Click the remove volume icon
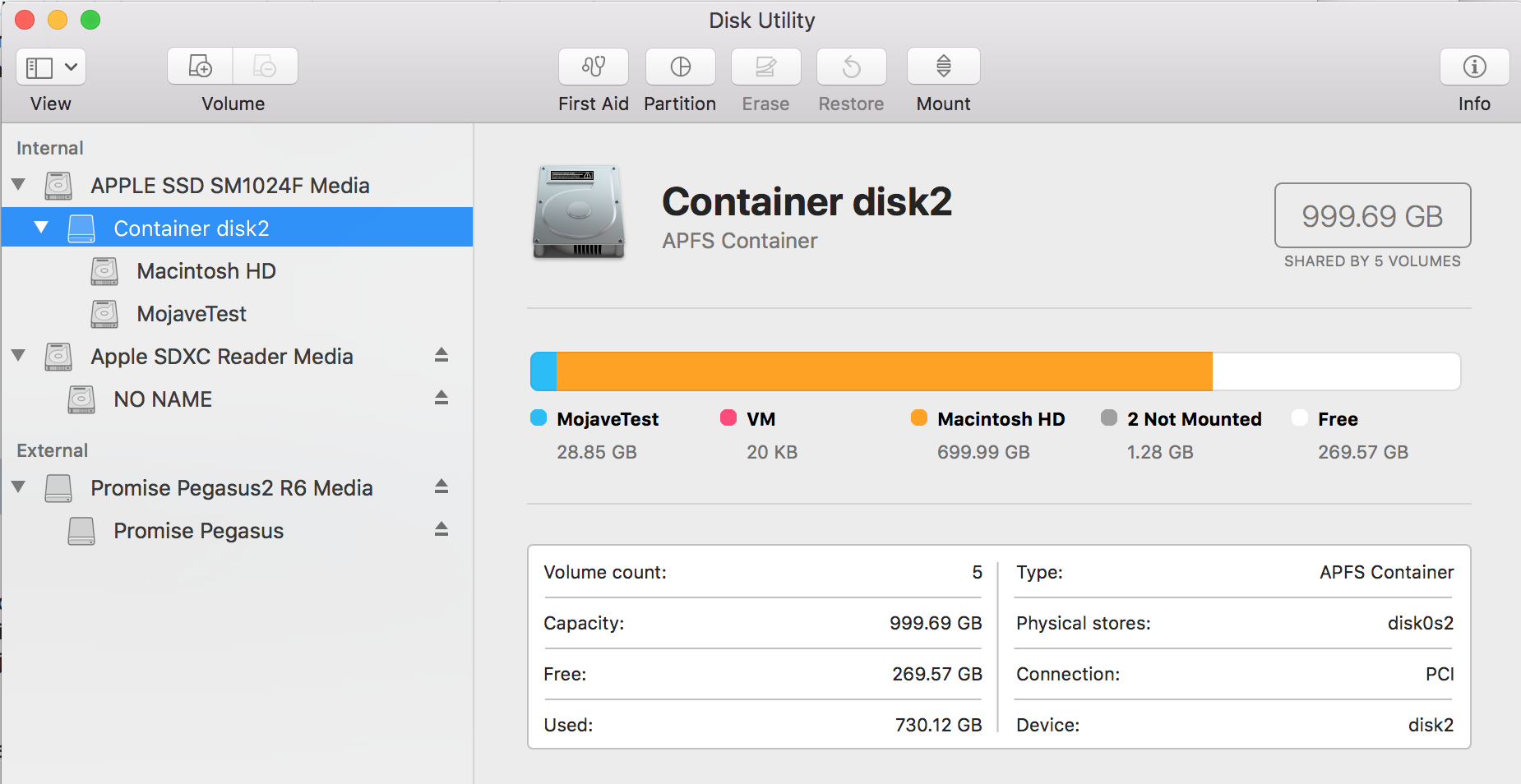The image size is (1521, 784). (x=265, y=67)
